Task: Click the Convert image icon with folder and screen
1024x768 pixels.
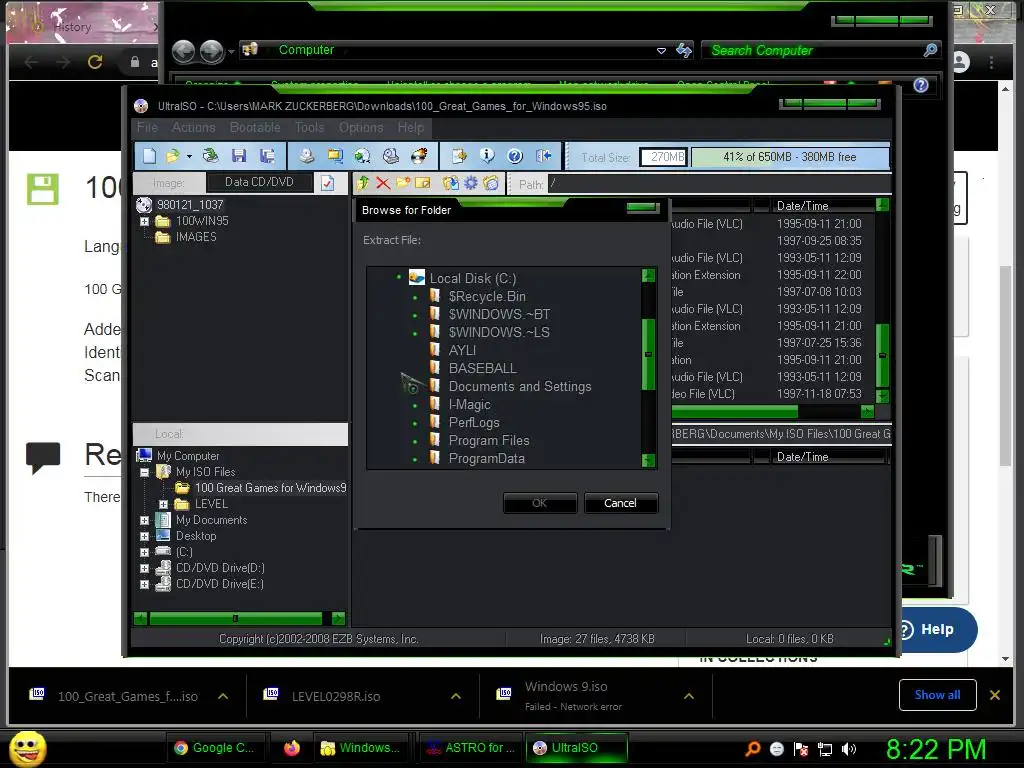Action: click(335, 156)
